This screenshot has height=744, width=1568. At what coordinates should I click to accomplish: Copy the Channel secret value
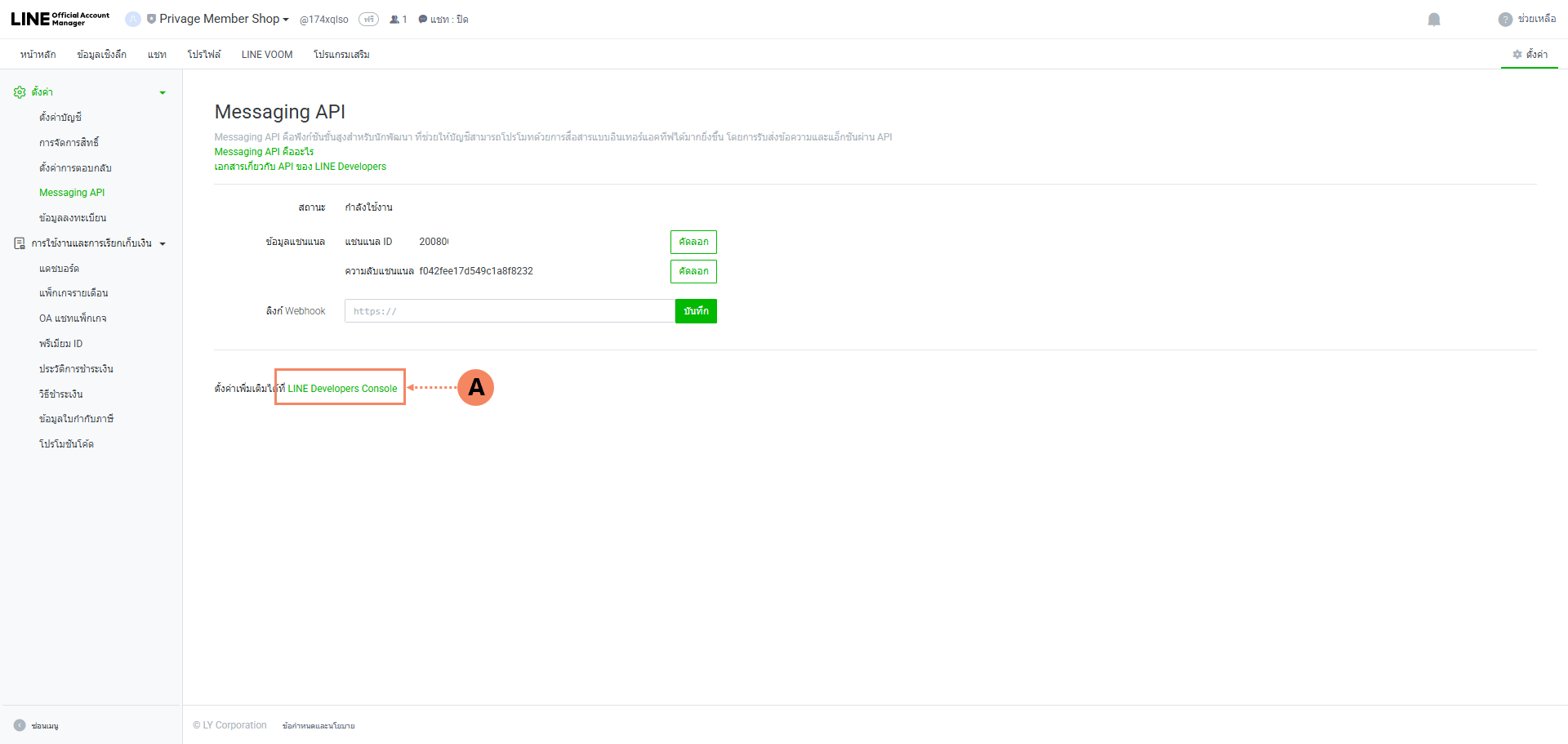[693, 271]
